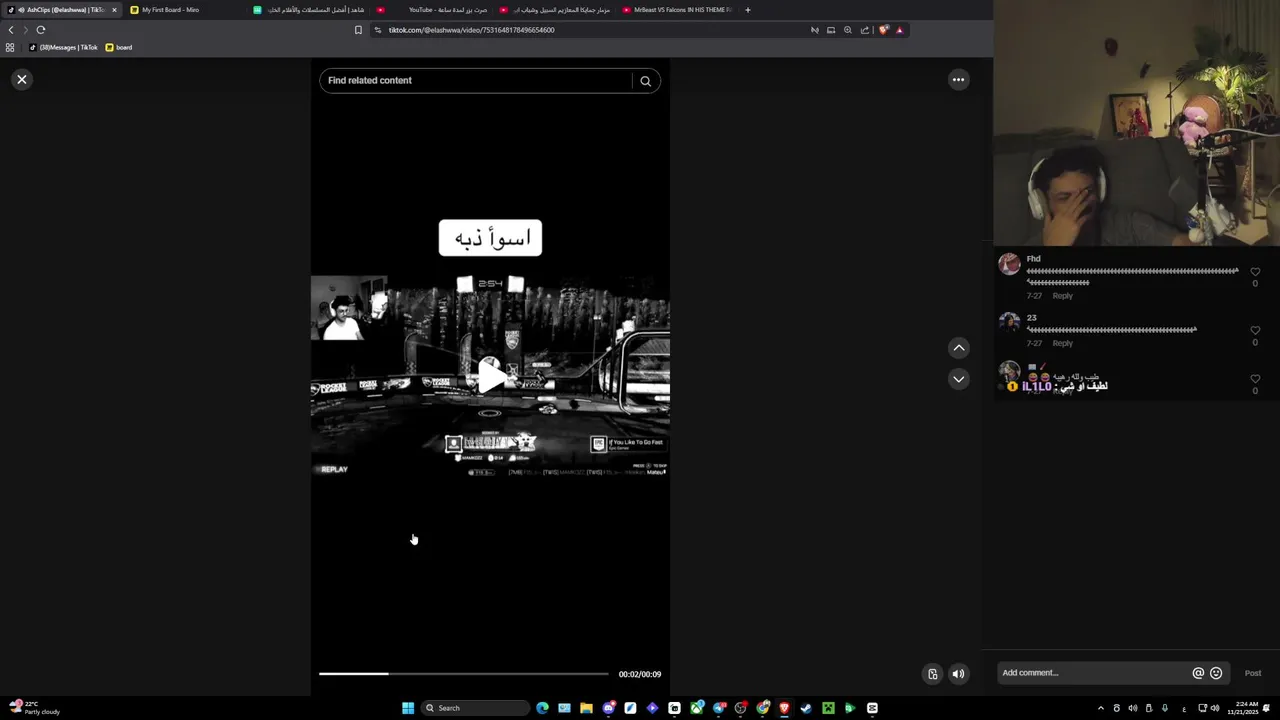
Task: Open Minecraft icon on taskbar
Action: [828, 708]
